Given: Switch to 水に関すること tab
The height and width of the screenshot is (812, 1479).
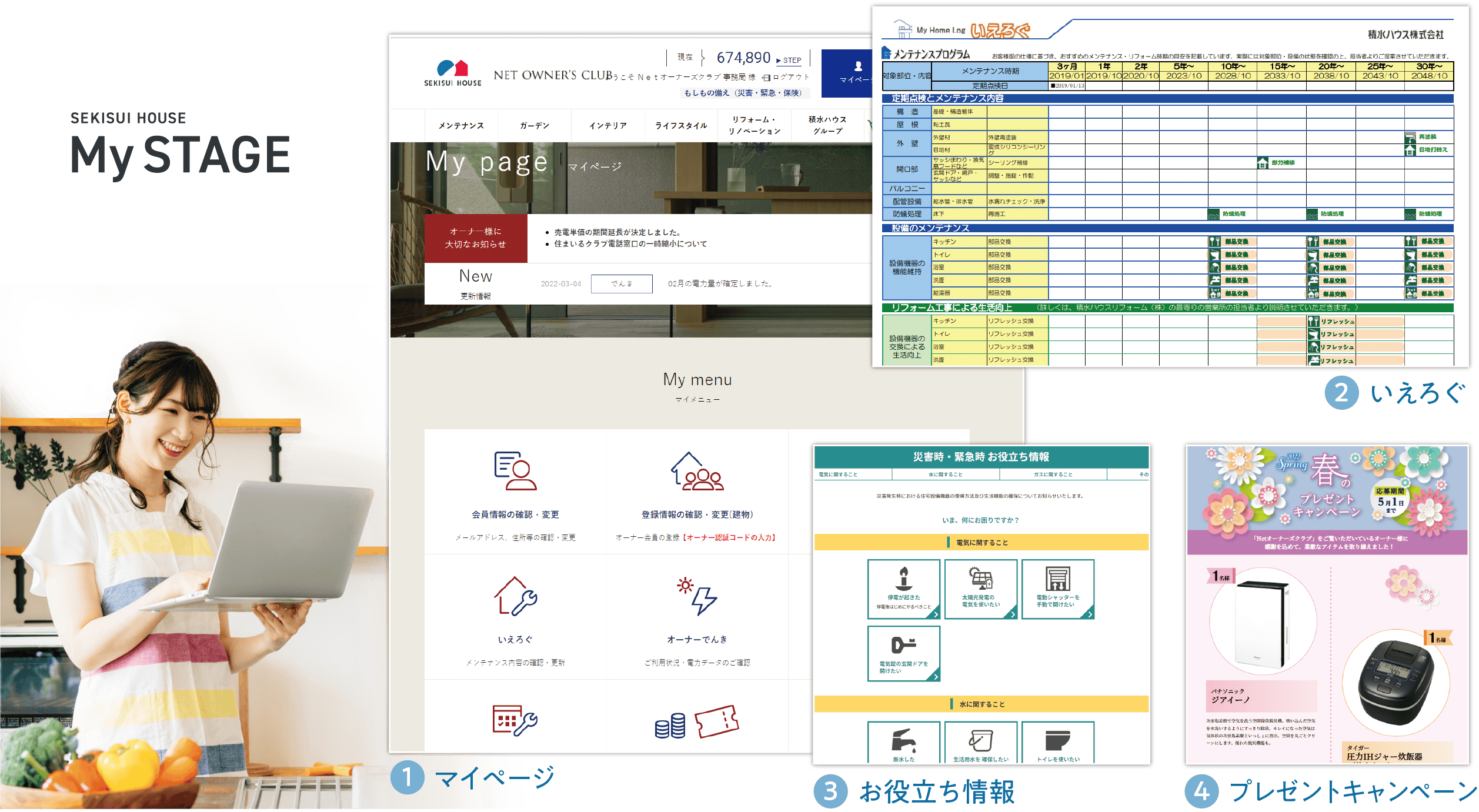Looking at the screenshot, I should pyautogui.click(x=946, y=474).
